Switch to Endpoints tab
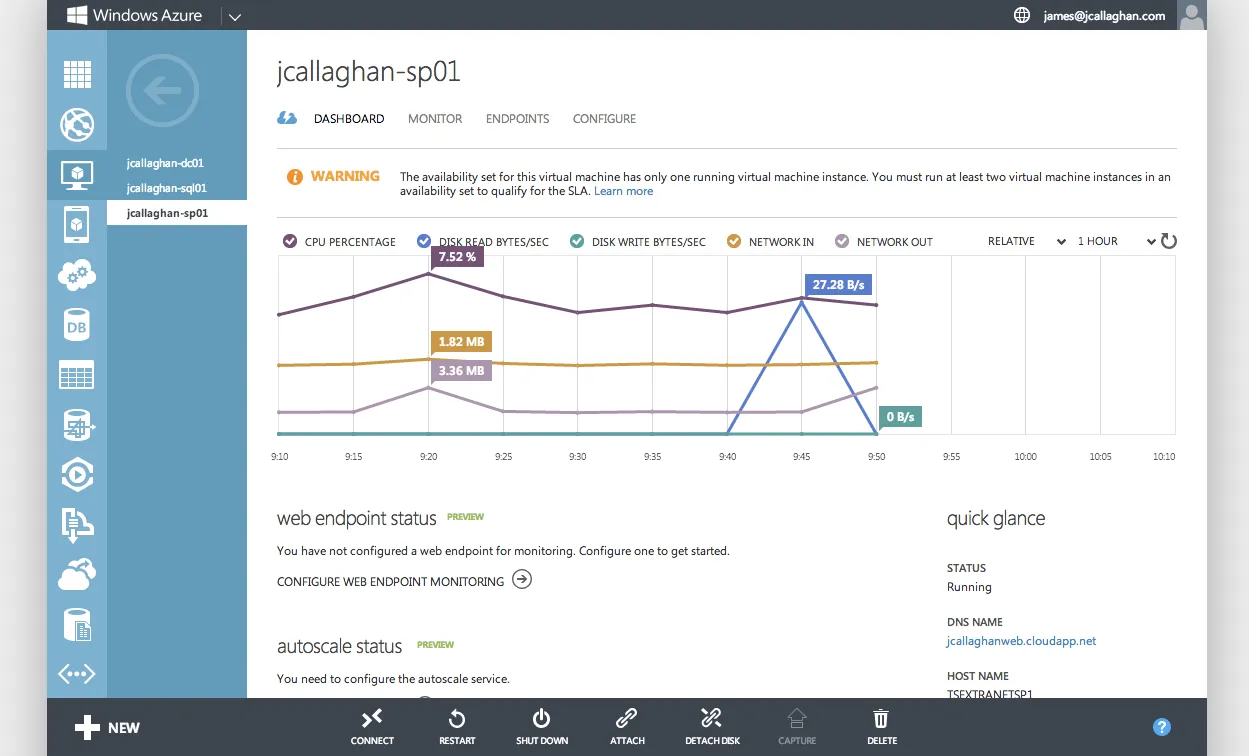Viewport: 1249px width, 756px height. click(517, 119)
